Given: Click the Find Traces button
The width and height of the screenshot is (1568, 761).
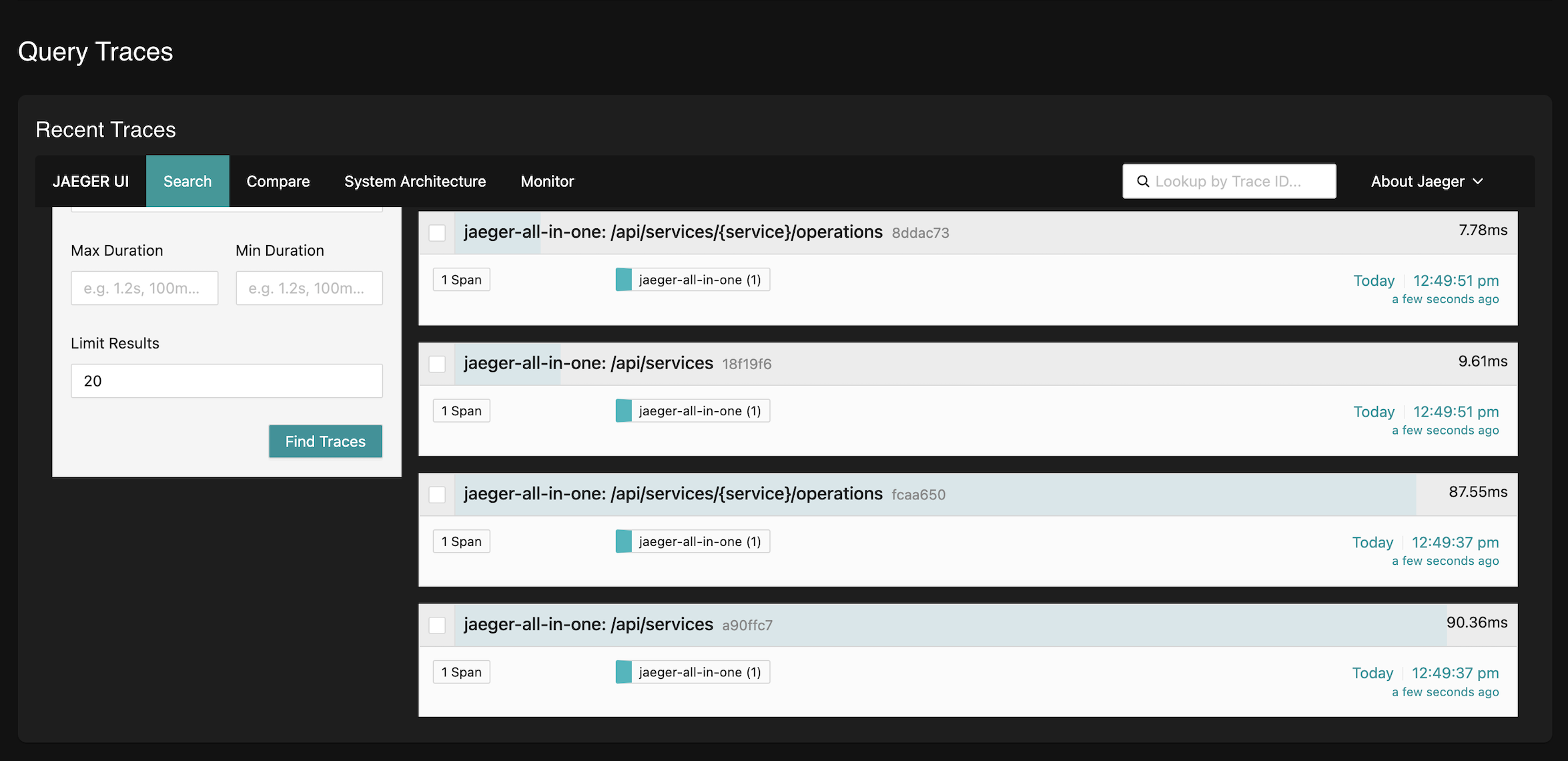Looking at the screenshot, I should (326, 441).
